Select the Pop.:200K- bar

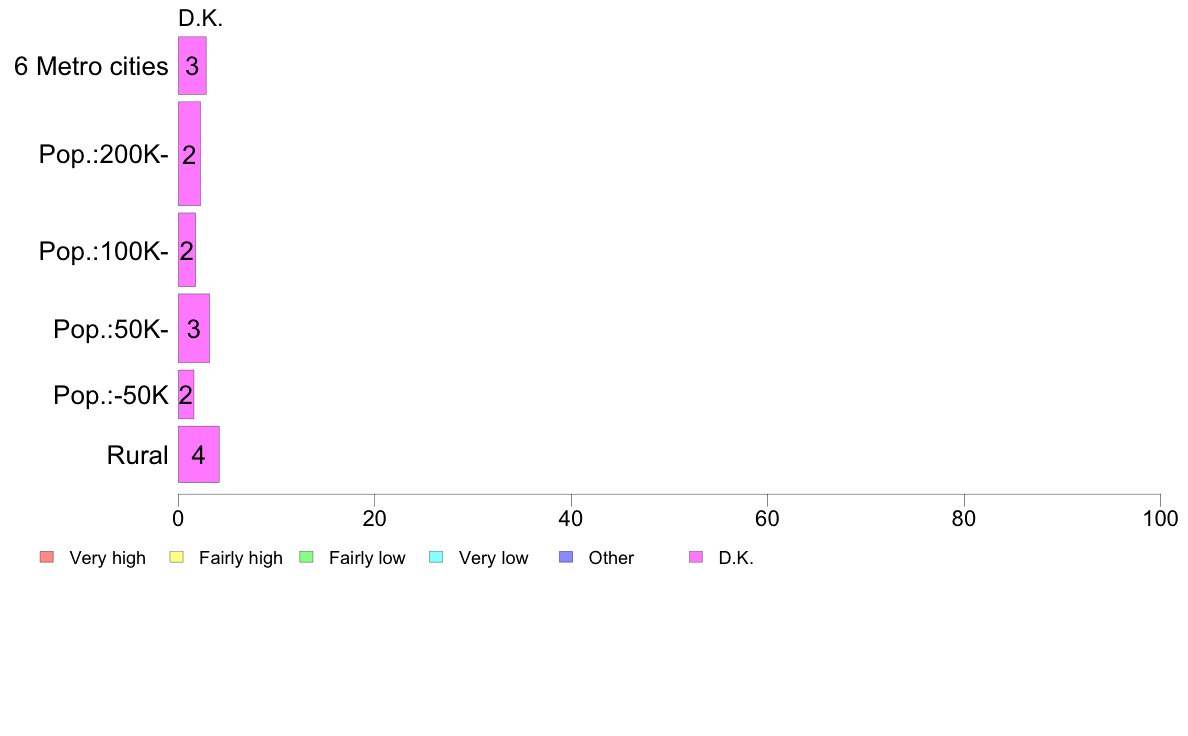189,154
